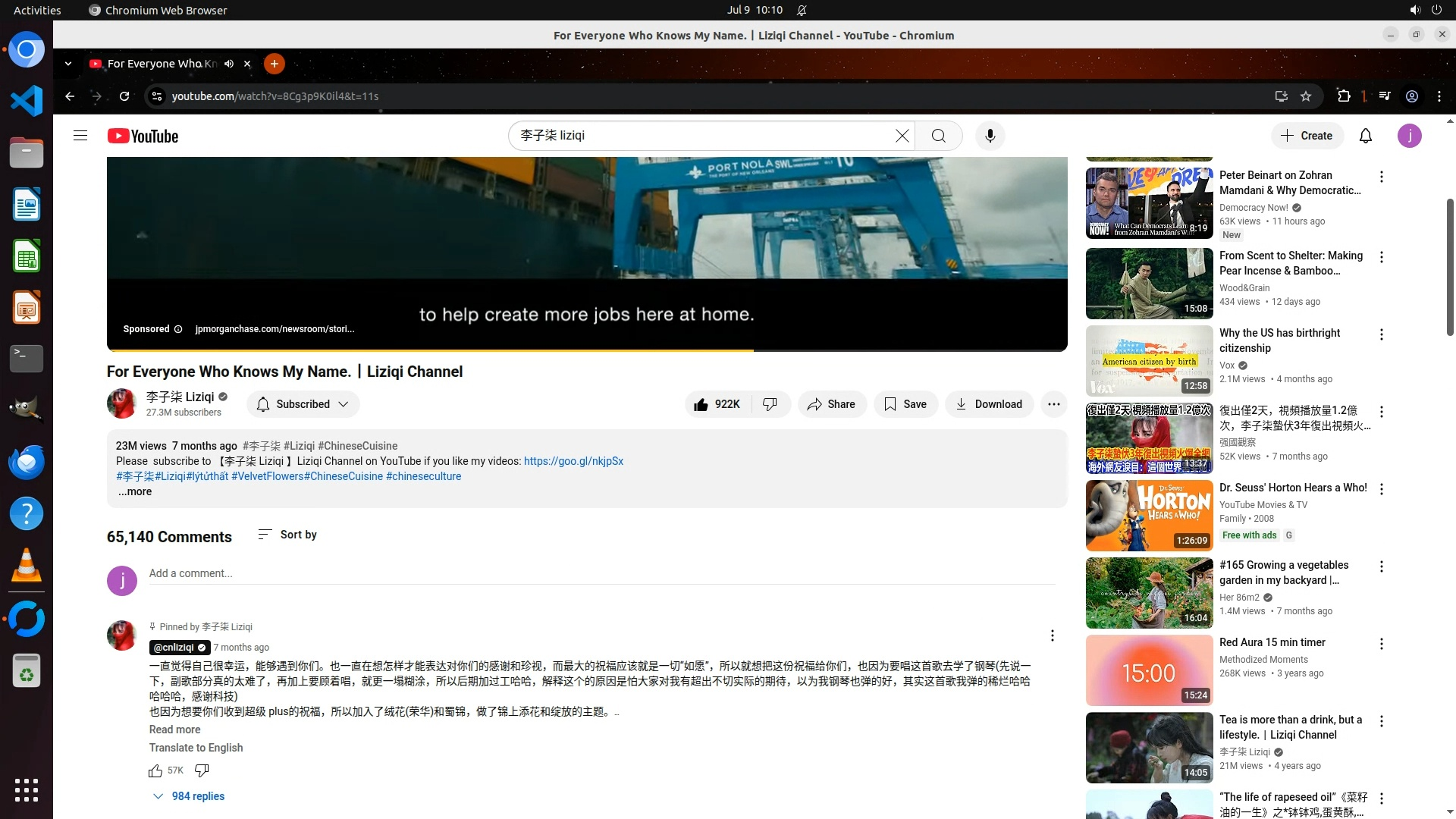The image size is (1456, 819).
Task: Open more actions for the video
Action: click(x=1053, y=404)
